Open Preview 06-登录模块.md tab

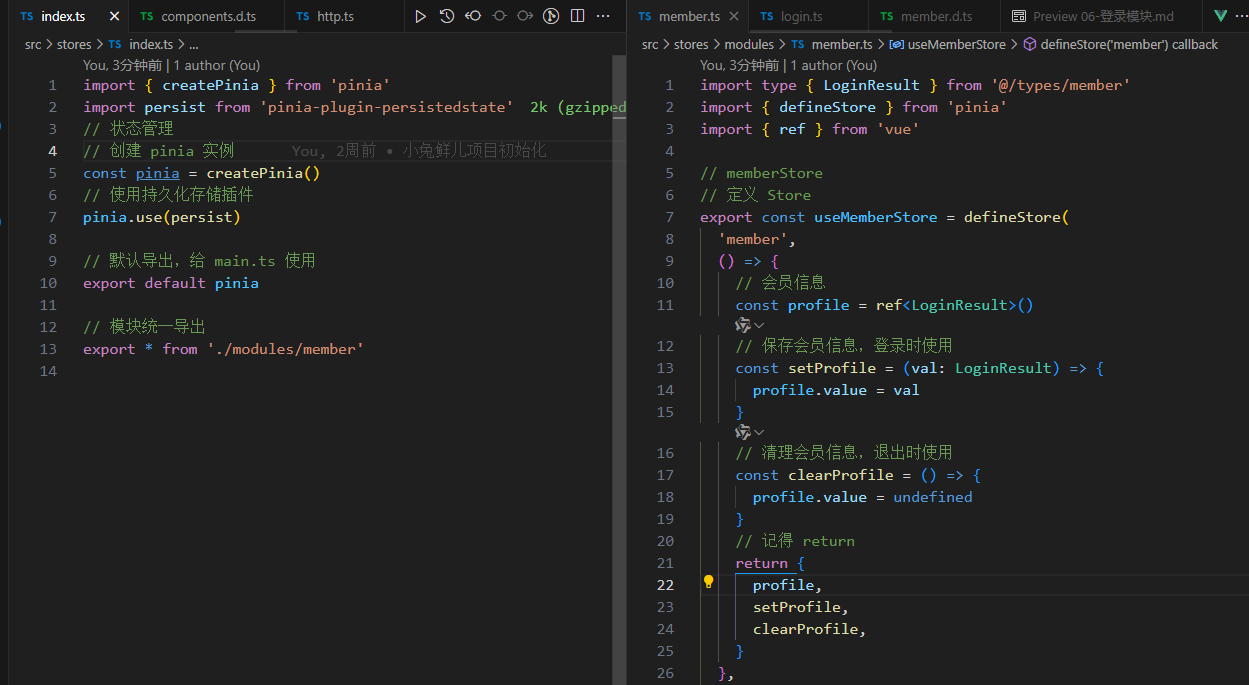click(1103, 17)
